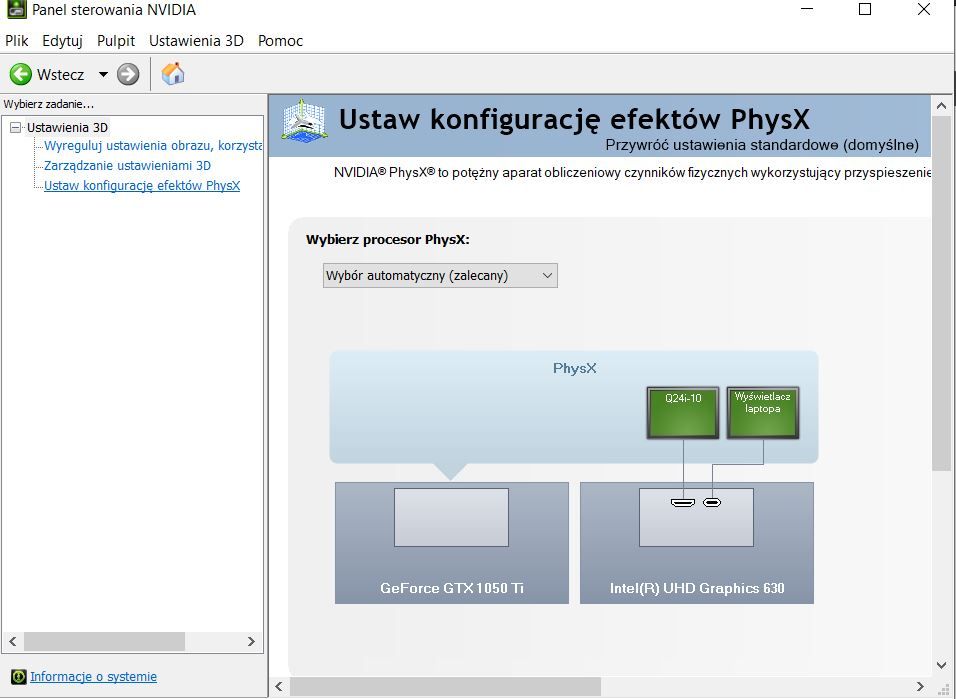Select the Wyświetlacz laptopa display icon

tap(763, 412)
